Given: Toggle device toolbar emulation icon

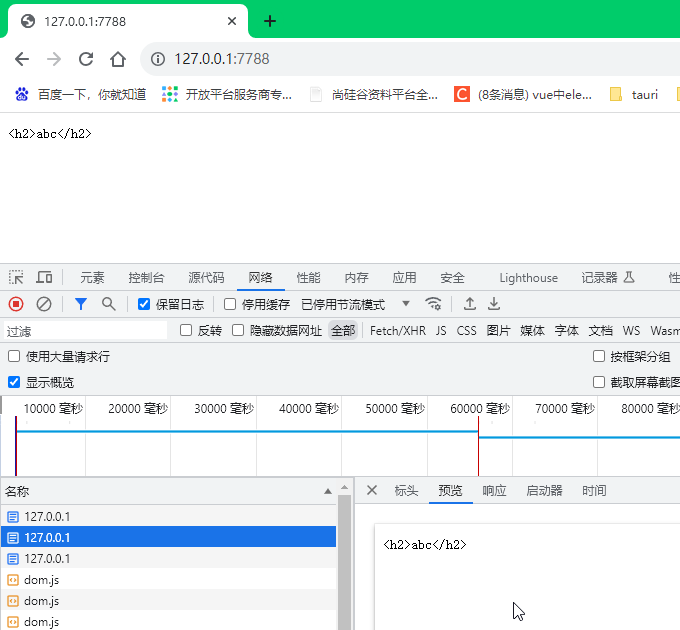Looking at the screenshot, I should tap(44, 277).
